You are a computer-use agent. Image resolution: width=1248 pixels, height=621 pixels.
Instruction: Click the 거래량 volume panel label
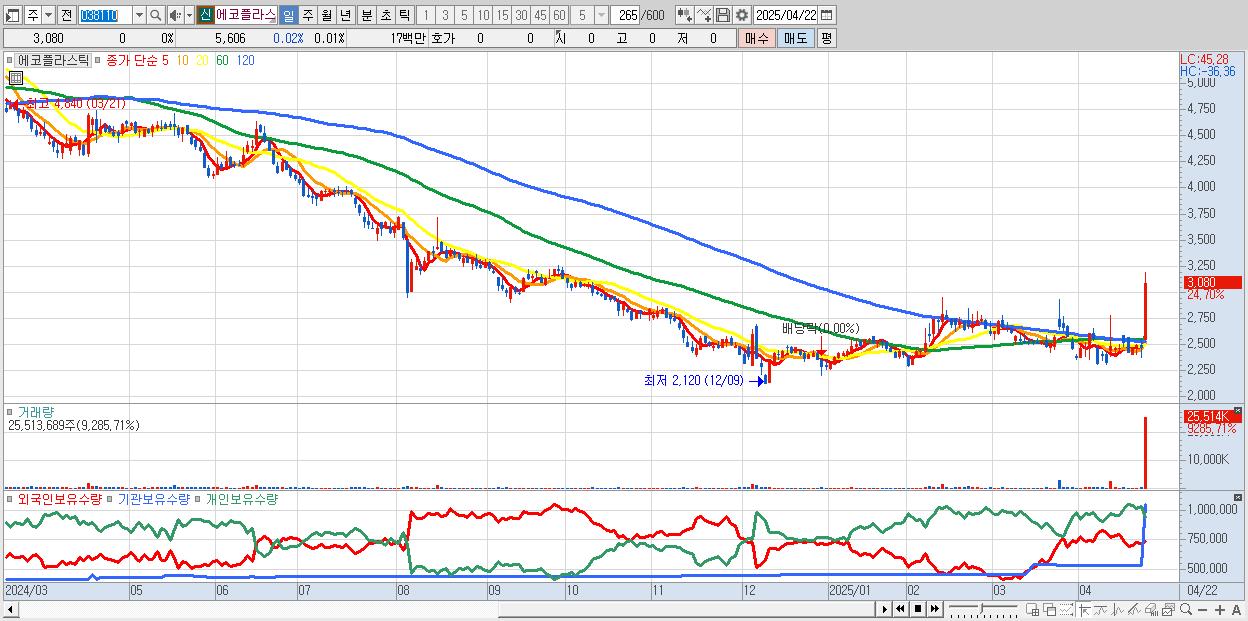pos(36,411)
